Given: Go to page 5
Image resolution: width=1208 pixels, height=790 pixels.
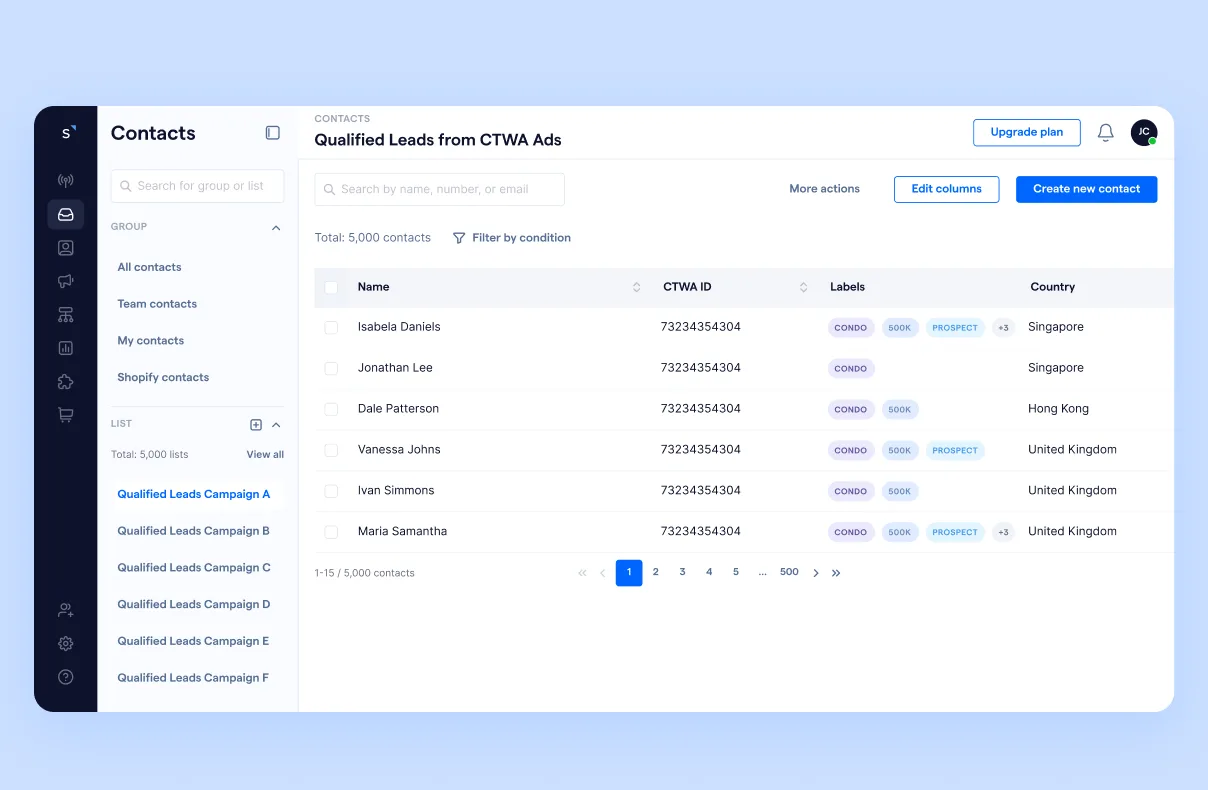Looking at the screenshot, I should [736, 572].
